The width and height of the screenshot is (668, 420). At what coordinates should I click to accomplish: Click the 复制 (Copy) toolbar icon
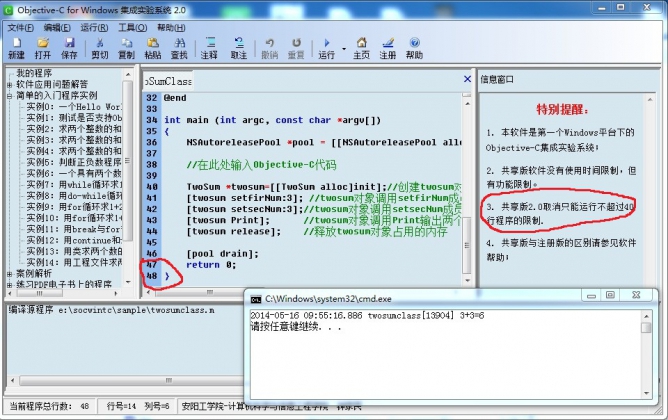coord(126,46)
